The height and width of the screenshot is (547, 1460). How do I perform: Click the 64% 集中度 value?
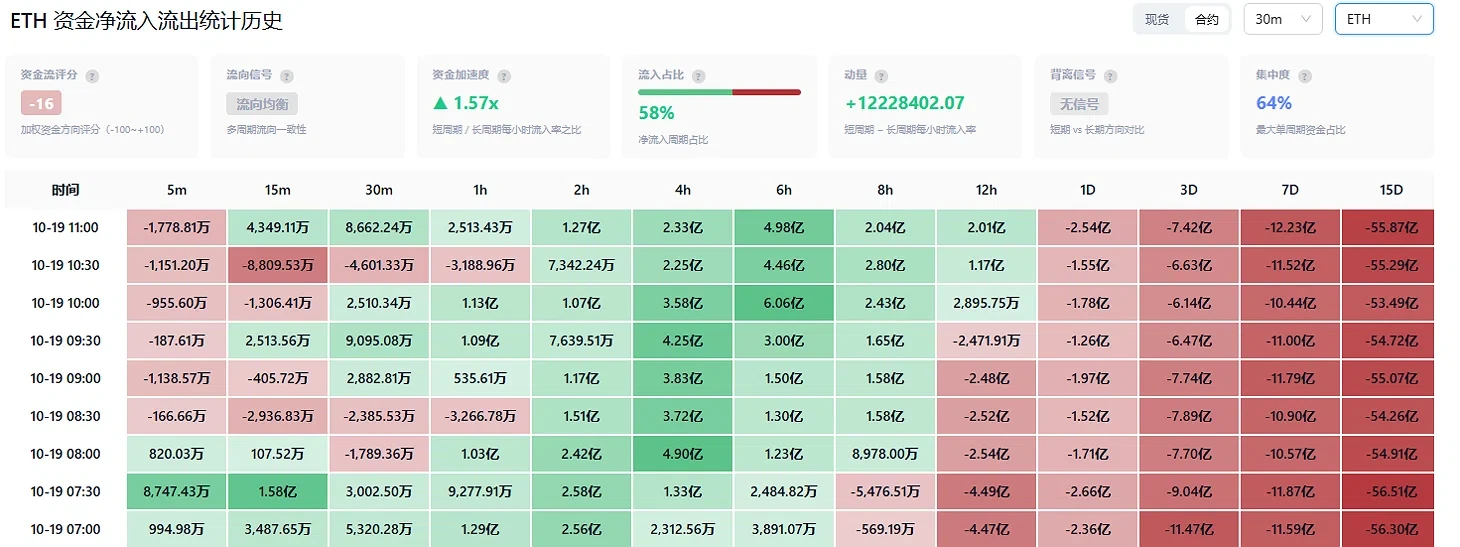tap(1274, 103)
